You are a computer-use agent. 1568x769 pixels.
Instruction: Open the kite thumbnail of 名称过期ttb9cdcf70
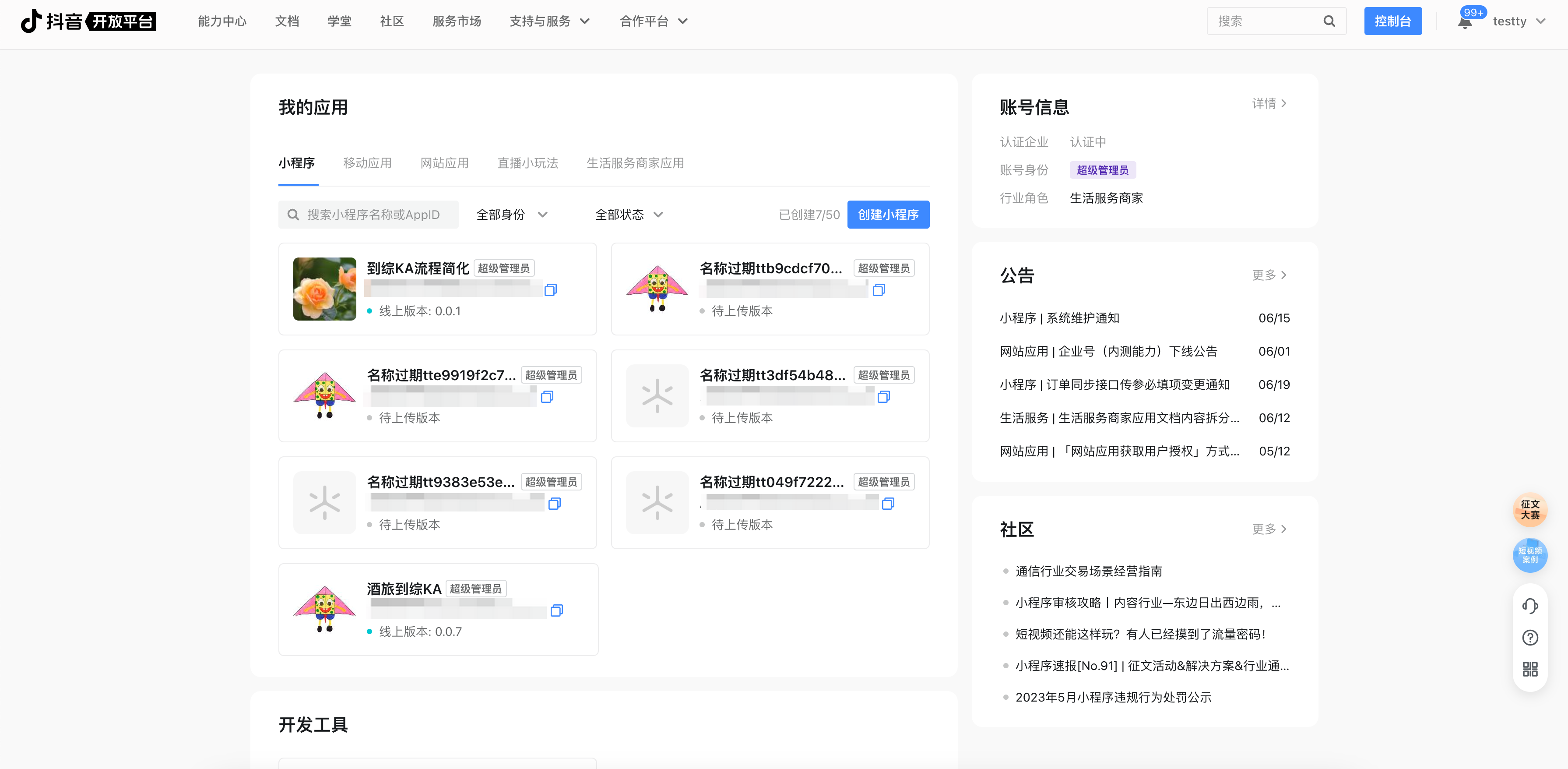[x=657, y=289]
